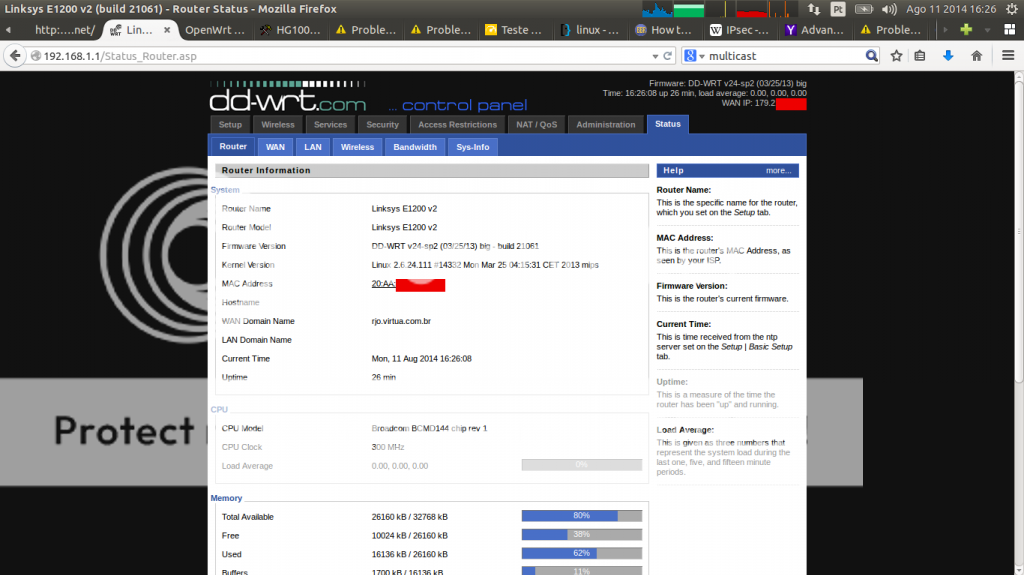Show bookmarks list icon
Image resolution: width=1024 pixels, height=575 pixels.
[920, 56]
